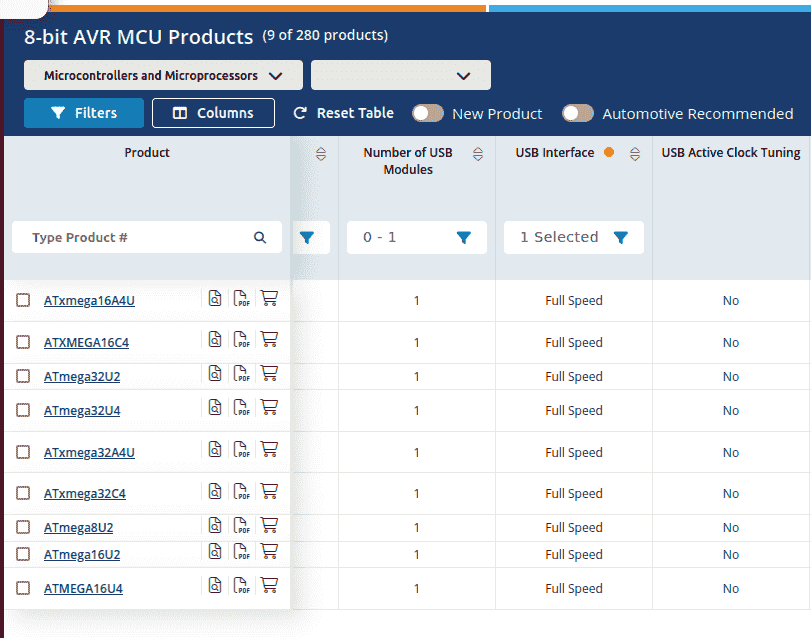Check the ATxmega16A4U checkbox

pyautogui.click(x=23, y=300)
